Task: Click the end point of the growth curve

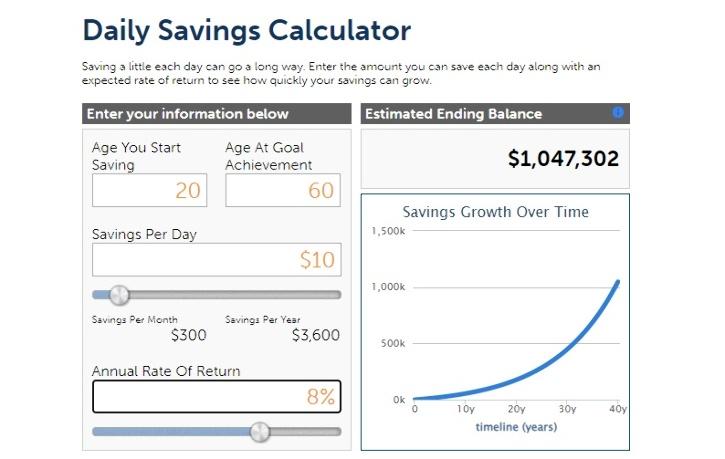Action: point(617,281)
